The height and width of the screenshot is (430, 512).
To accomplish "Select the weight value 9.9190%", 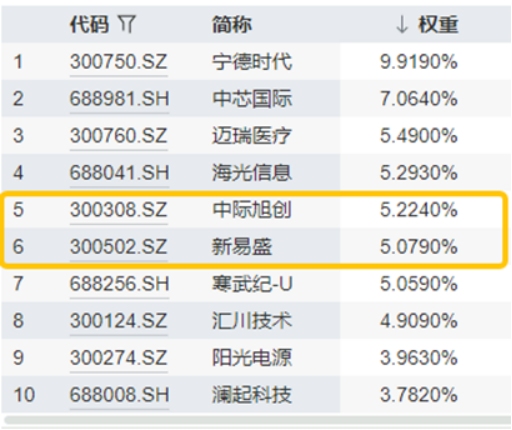I will click(x=419, y=62).
